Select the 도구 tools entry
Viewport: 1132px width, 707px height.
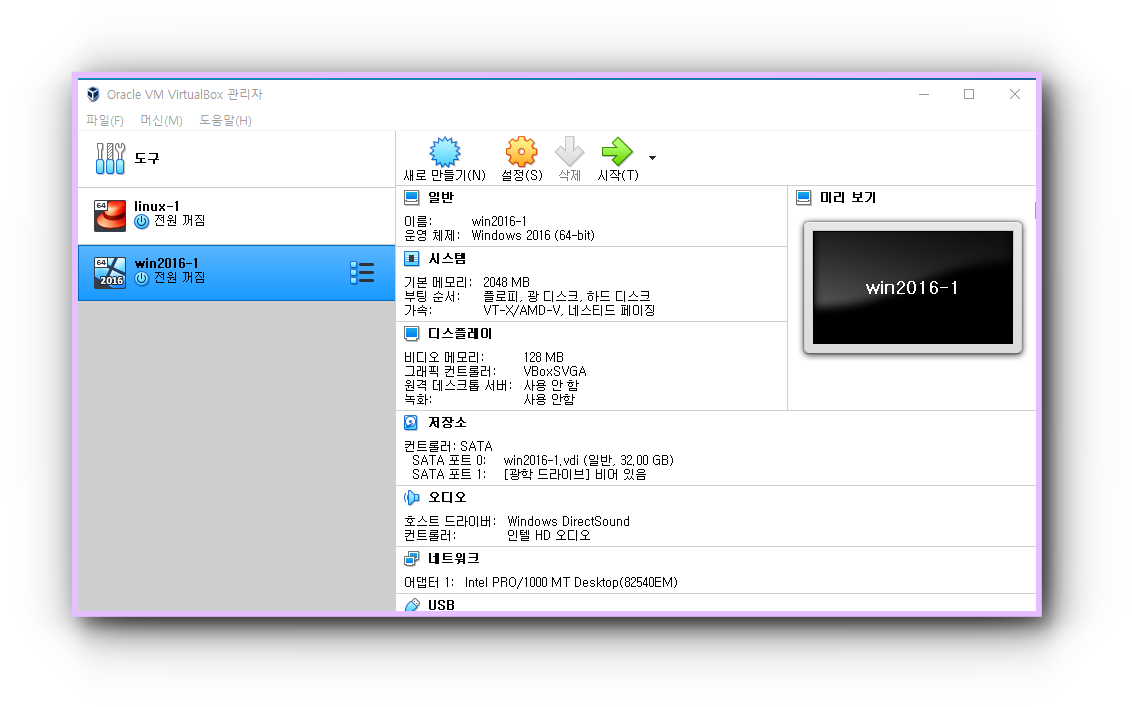coord(236,159)
